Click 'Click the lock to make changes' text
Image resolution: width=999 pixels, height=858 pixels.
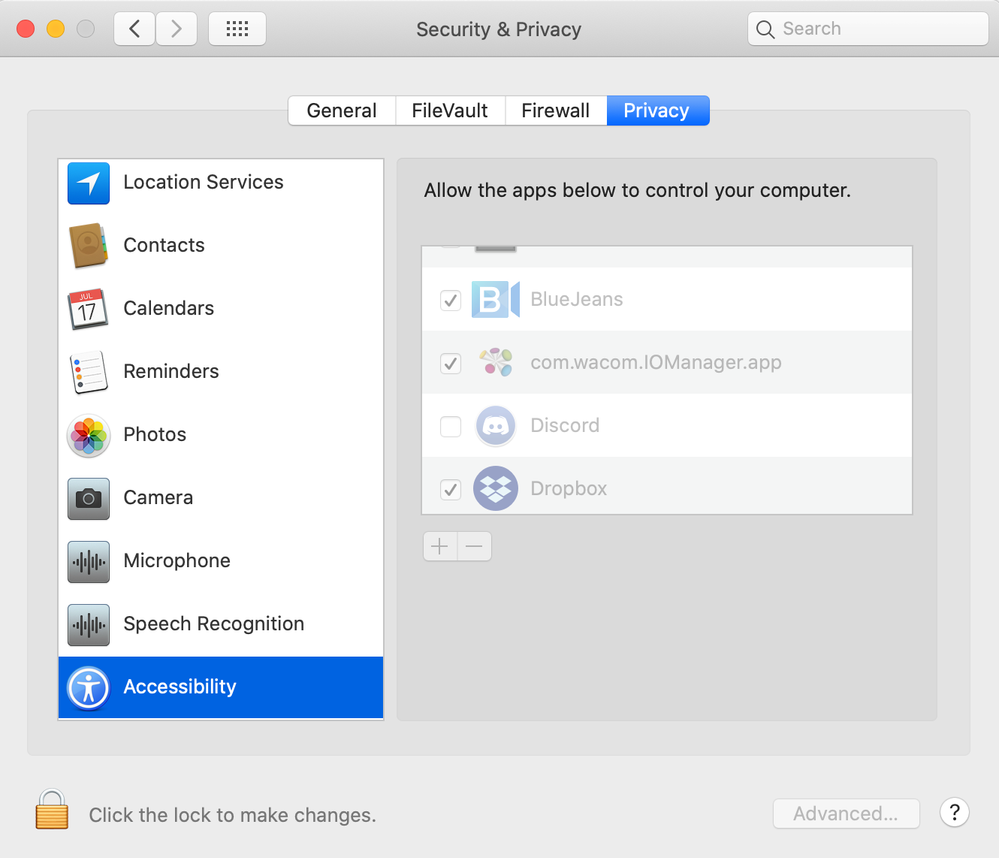pos(233,815)
